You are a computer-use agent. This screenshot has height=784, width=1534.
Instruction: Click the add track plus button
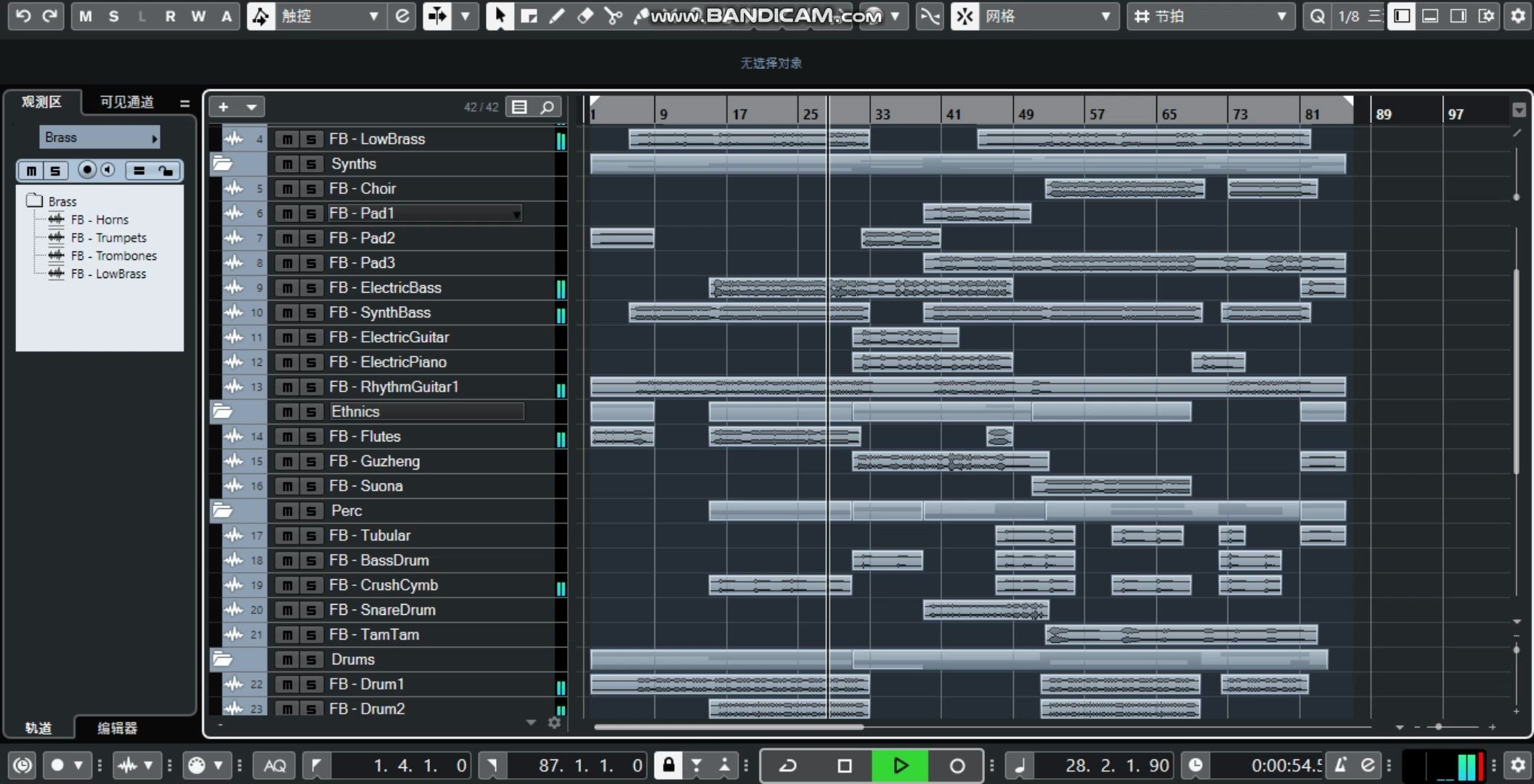(224, 107)
